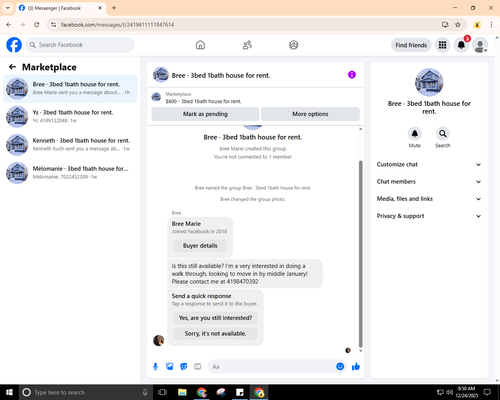Open the Chrome three-dot menu

(491, 25)
